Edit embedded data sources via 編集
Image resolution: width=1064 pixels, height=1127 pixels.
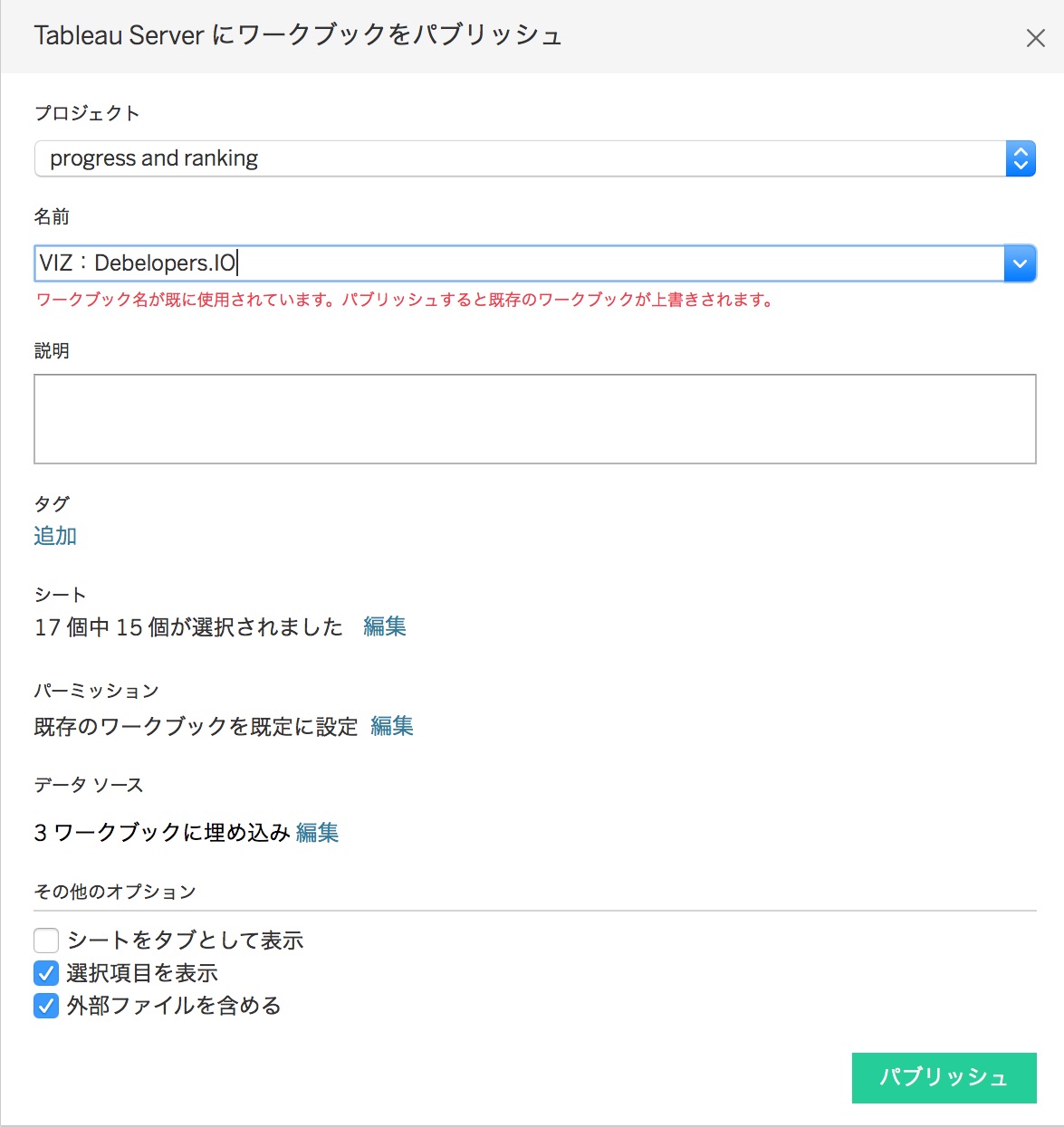[x=317, y=833]
